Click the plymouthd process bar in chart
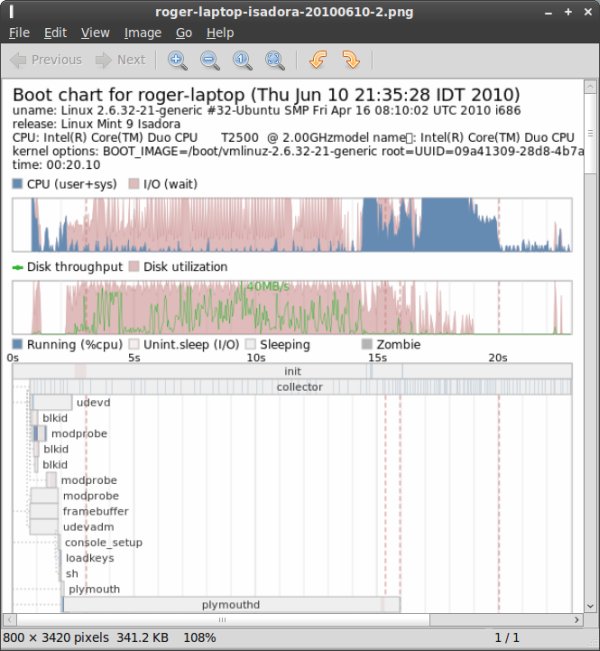 pyautogui.click(x=231, y=605)
